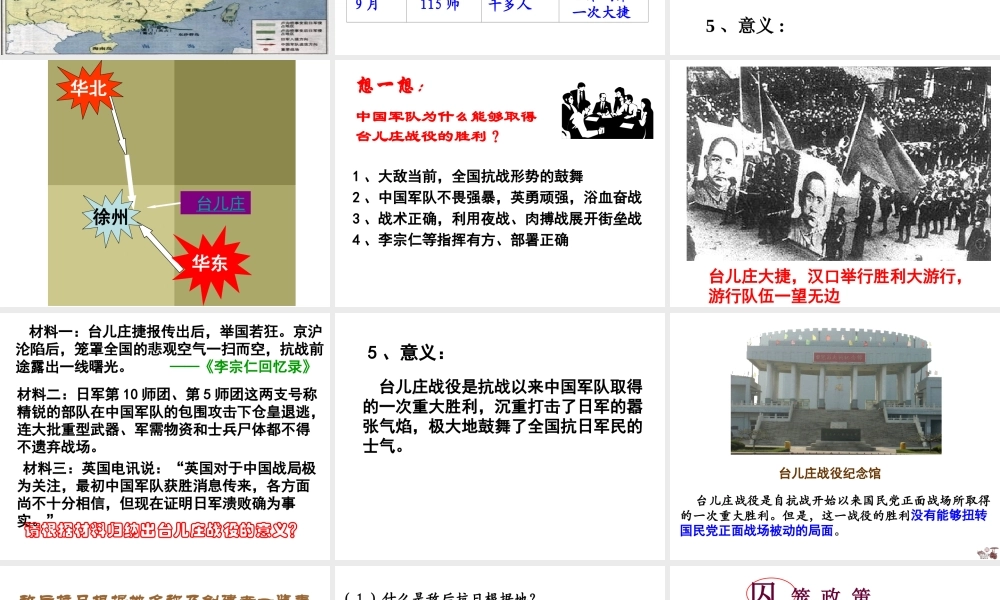This screenshot has width=1000, height=600.
Task: Click the red 华东 starburst shape
Action: [x=210, y=263]
